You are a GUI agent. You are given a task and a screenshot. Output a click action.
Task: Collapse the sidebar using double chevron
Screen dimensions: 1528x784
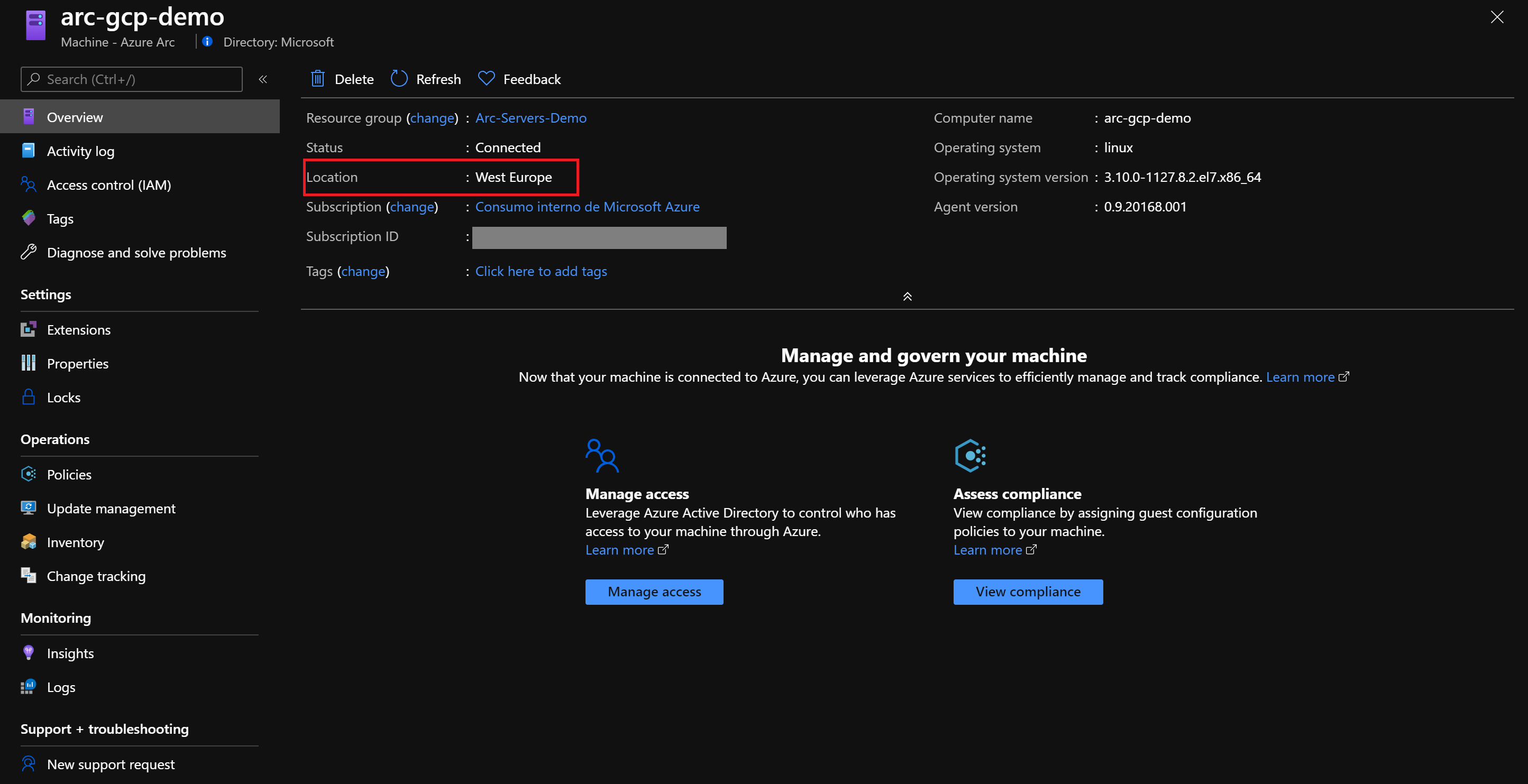click(x=263, y=79)
